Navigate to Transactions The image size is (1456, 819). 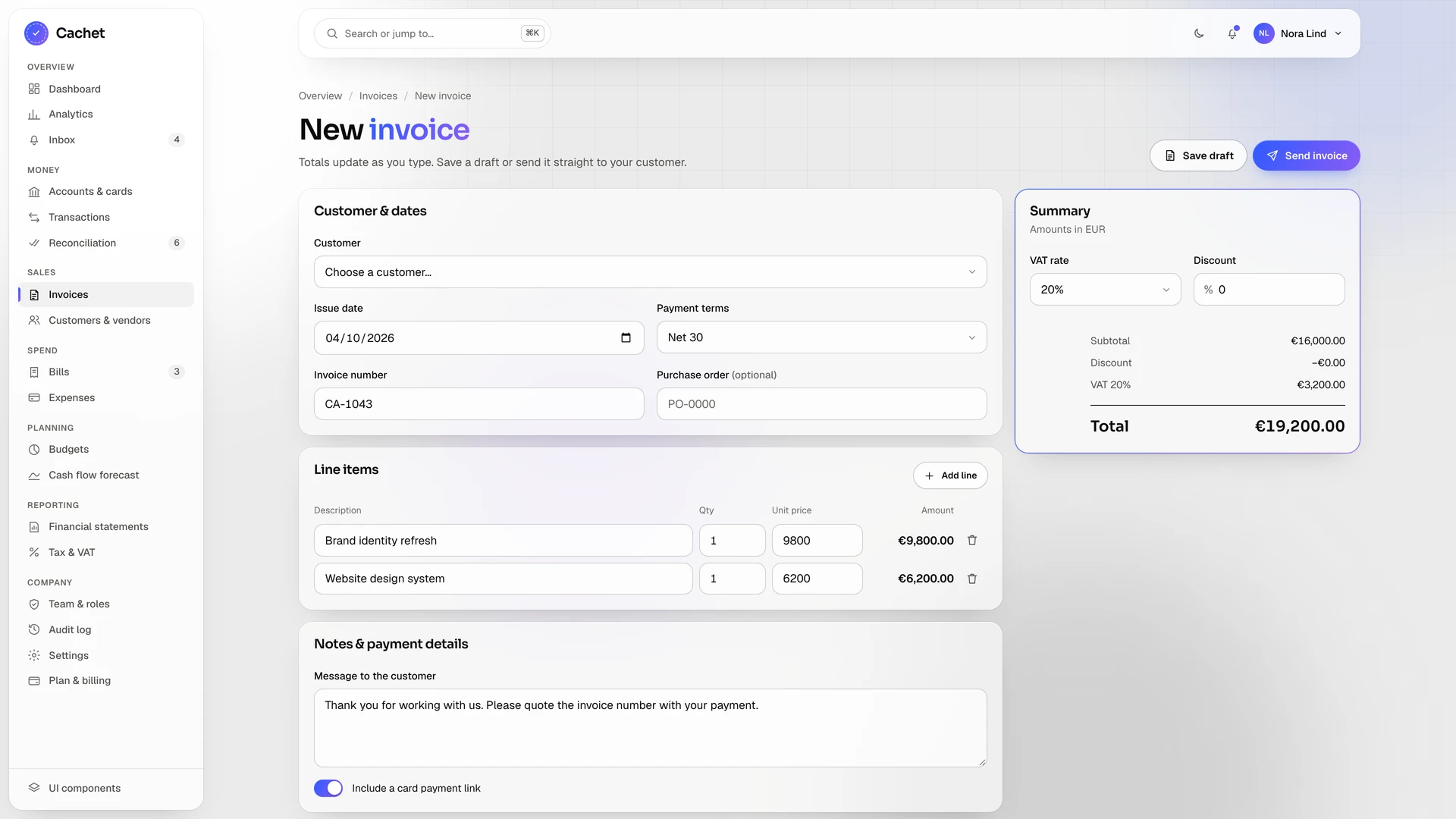106,218
